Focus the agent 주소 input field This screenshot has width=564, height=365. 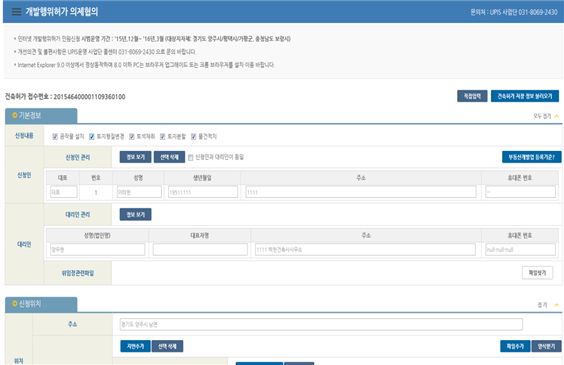(x=365, y=249)
